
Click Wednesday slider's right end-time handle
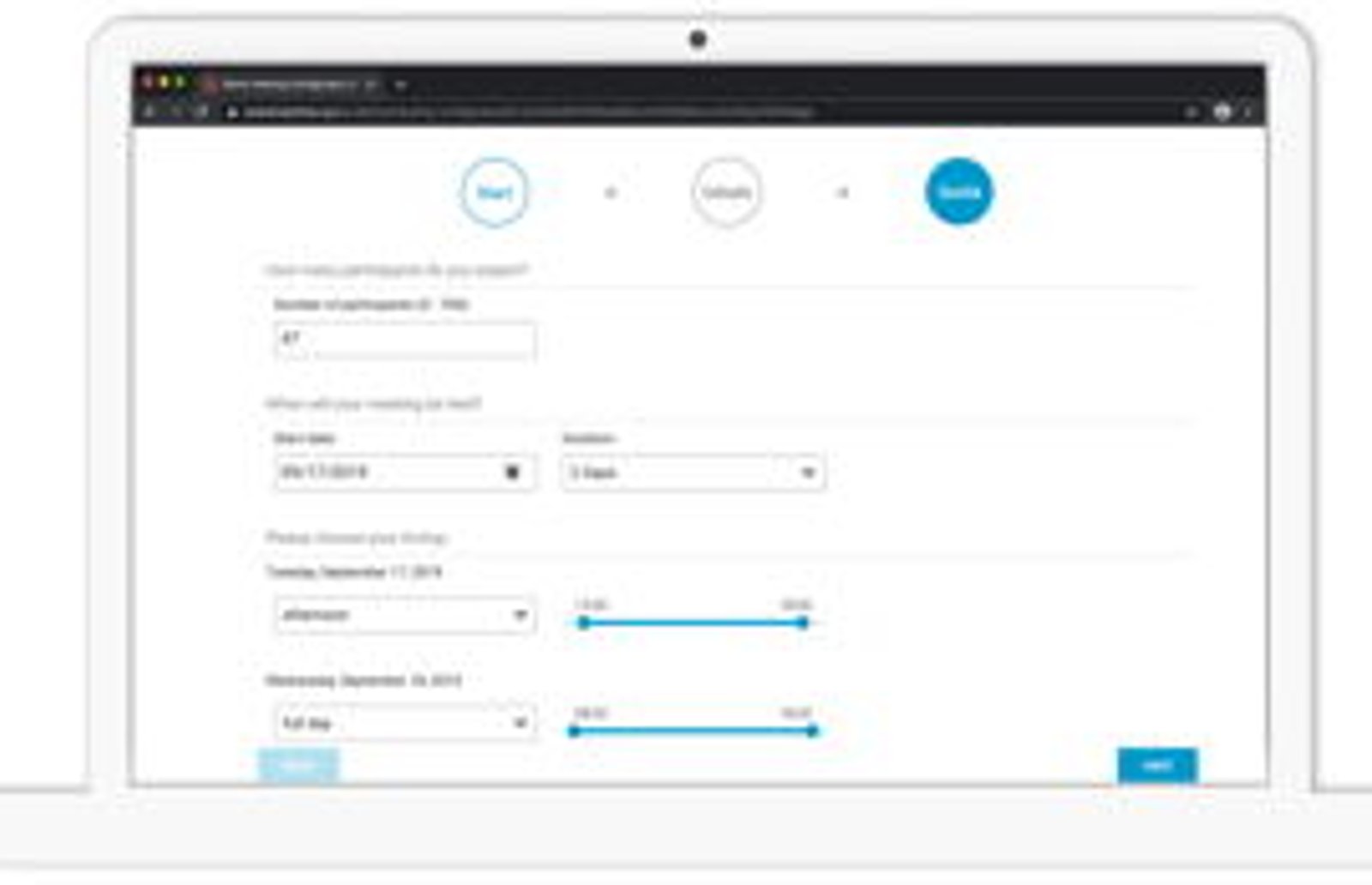tap(812, 731)
